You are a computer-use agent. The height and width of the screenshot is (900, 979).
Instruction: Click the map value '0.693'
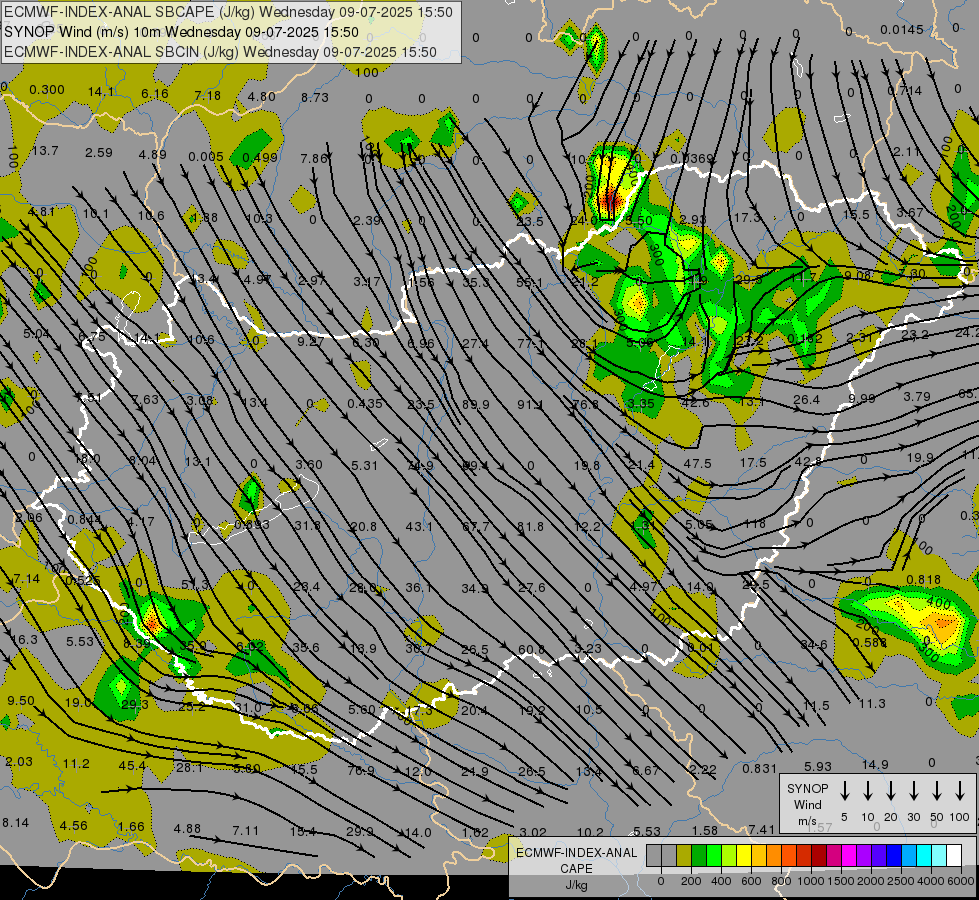coord(252,525)
